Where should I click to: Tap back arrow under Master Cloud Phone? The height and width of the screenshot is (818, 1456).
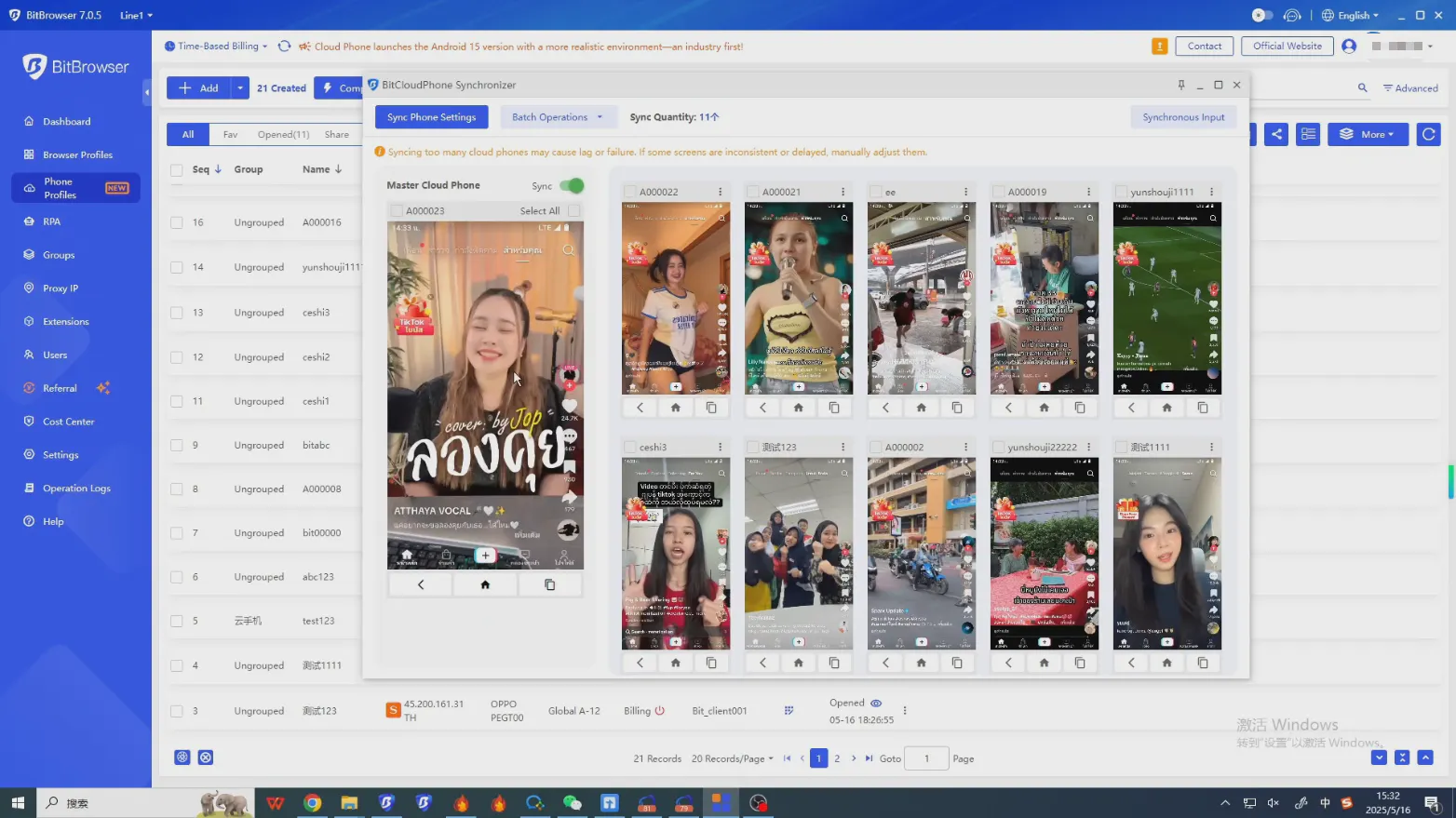[x=421, y=584]
